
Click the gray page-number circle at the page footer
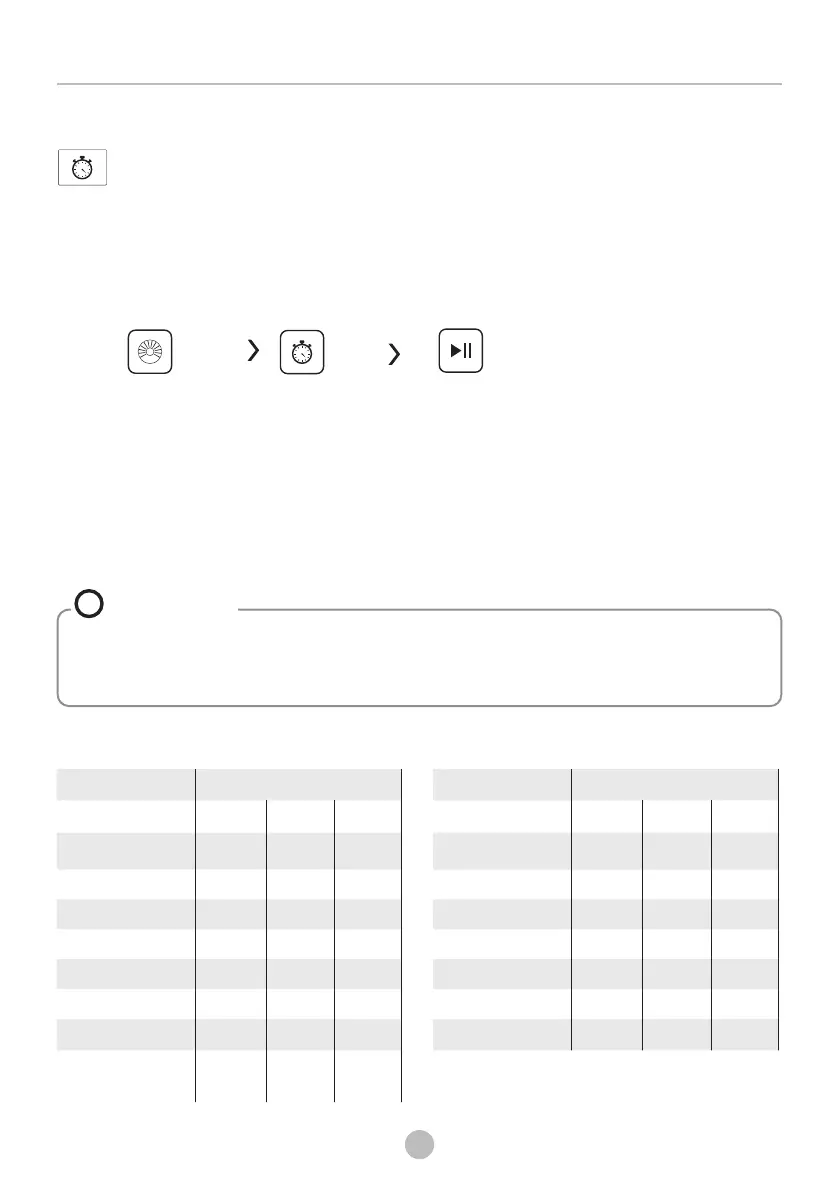419,1144
